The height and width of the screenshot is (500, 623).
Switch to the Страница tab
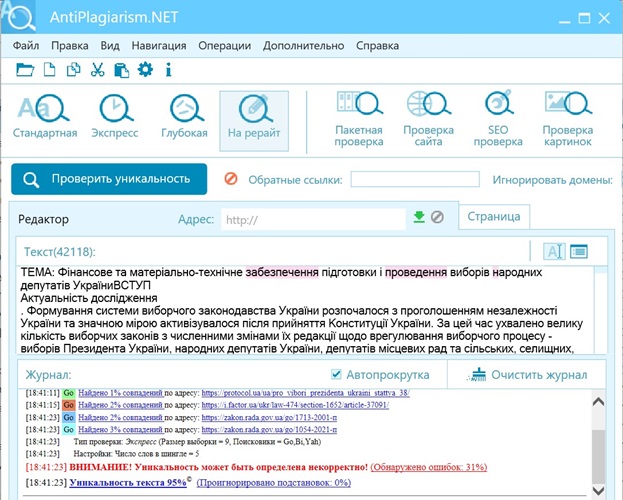click(494, 217)
